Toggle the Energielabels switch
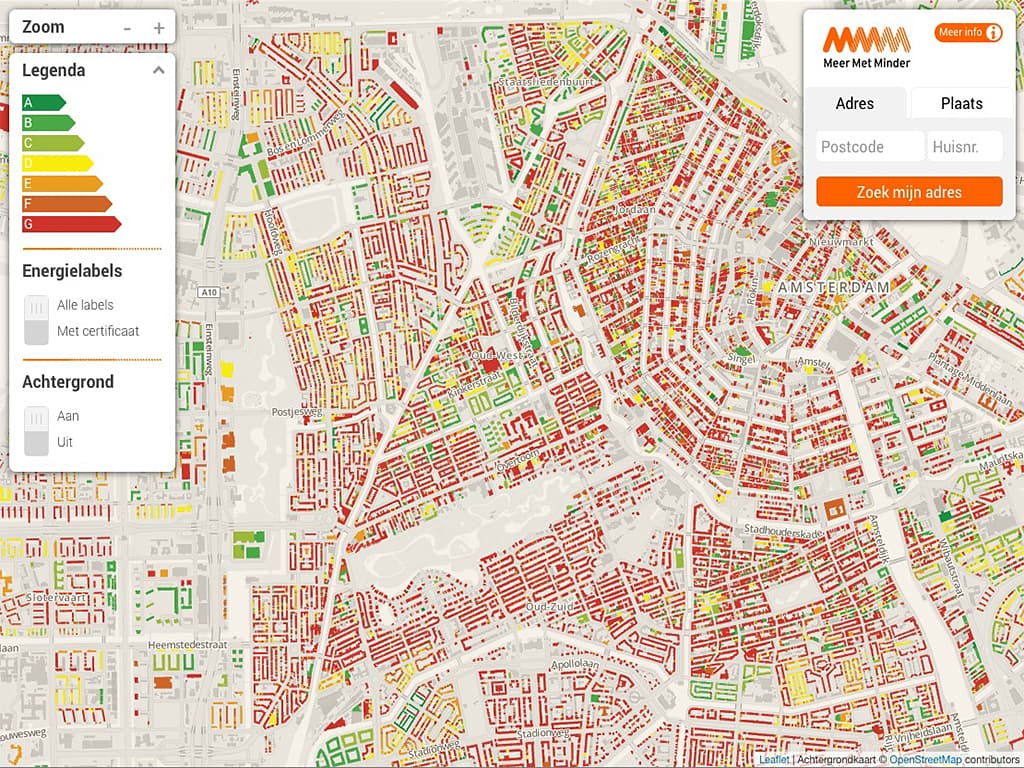This screenshot has width=1024, height=768. [x=37, y=319]
